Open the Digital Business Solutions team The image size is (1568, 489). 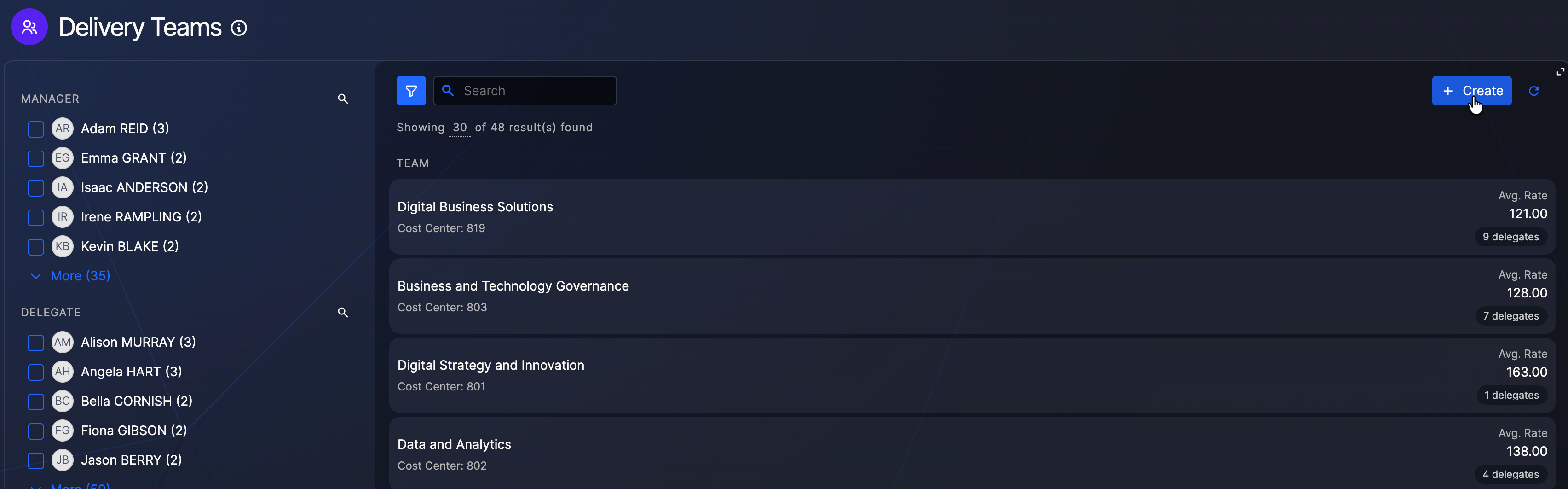pos(475,207)
